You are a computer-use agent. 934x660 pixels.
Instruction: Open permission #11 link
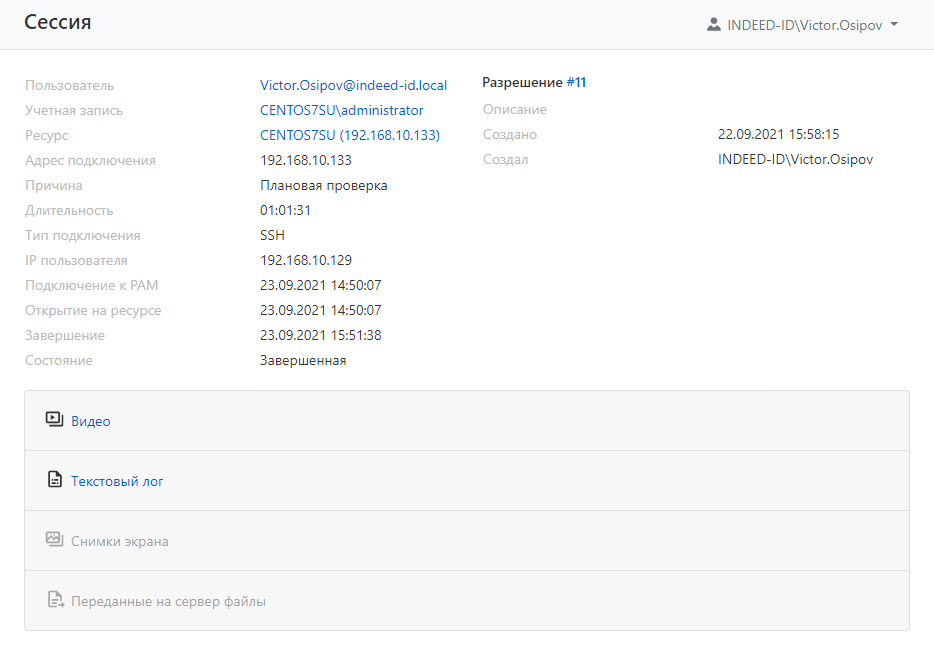576,82
